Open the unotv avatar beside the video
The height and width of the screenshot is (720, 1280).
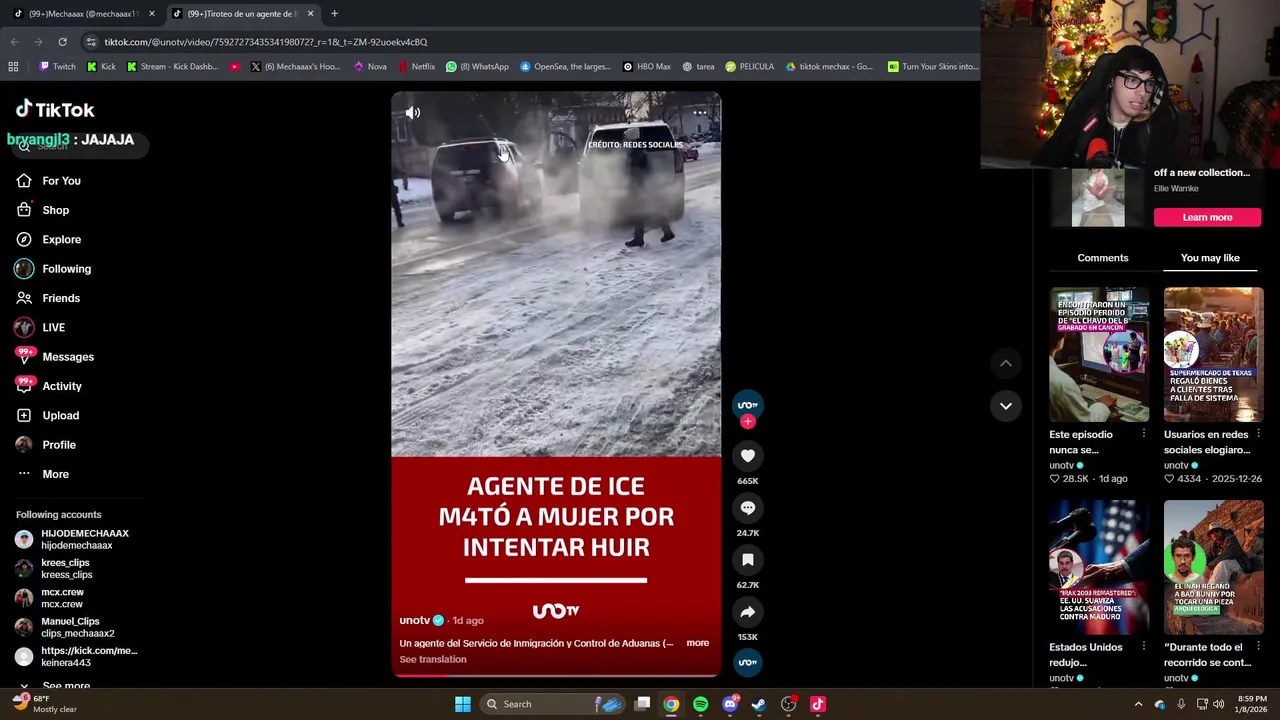[747, 404]
